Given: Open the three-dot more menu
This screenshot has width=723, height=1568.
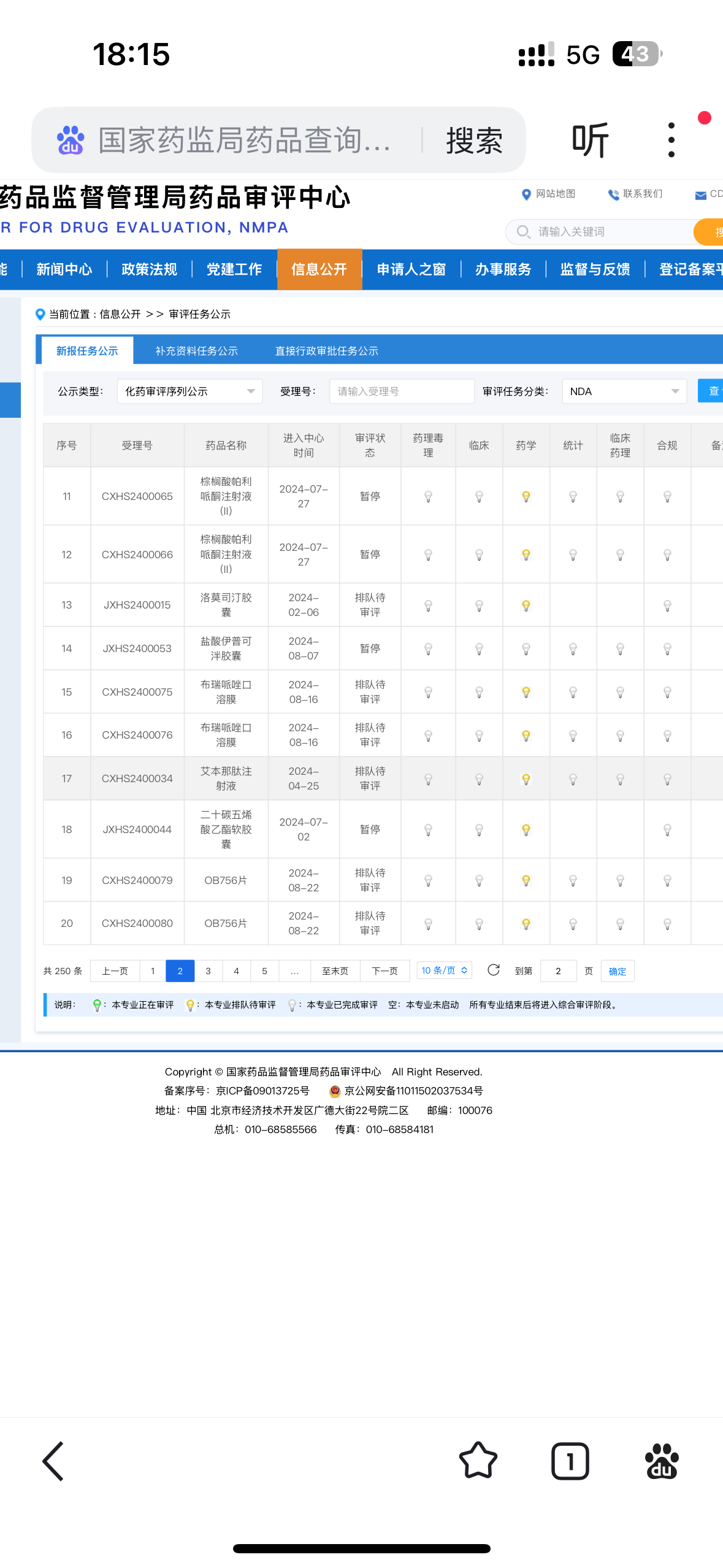Looking at the screenshot, I should (671, 140).
